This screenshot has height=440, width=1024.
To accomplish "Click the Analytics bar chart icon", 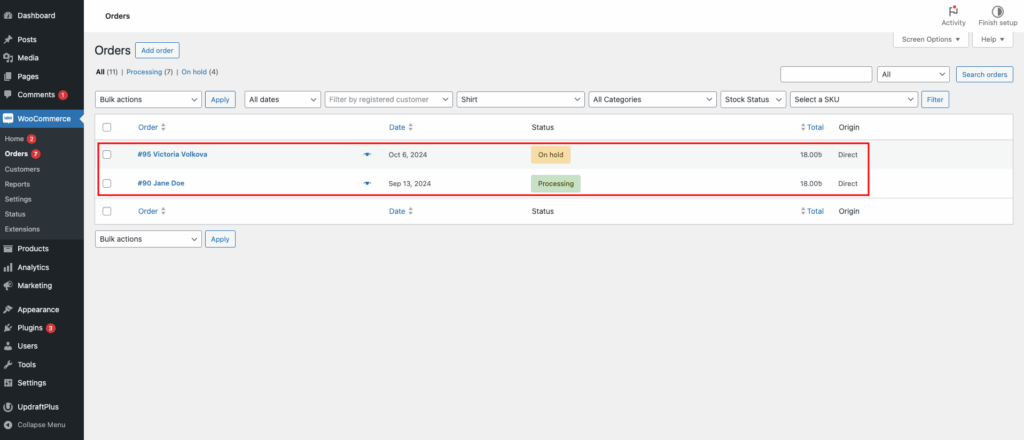I will [x=8, y=267].
